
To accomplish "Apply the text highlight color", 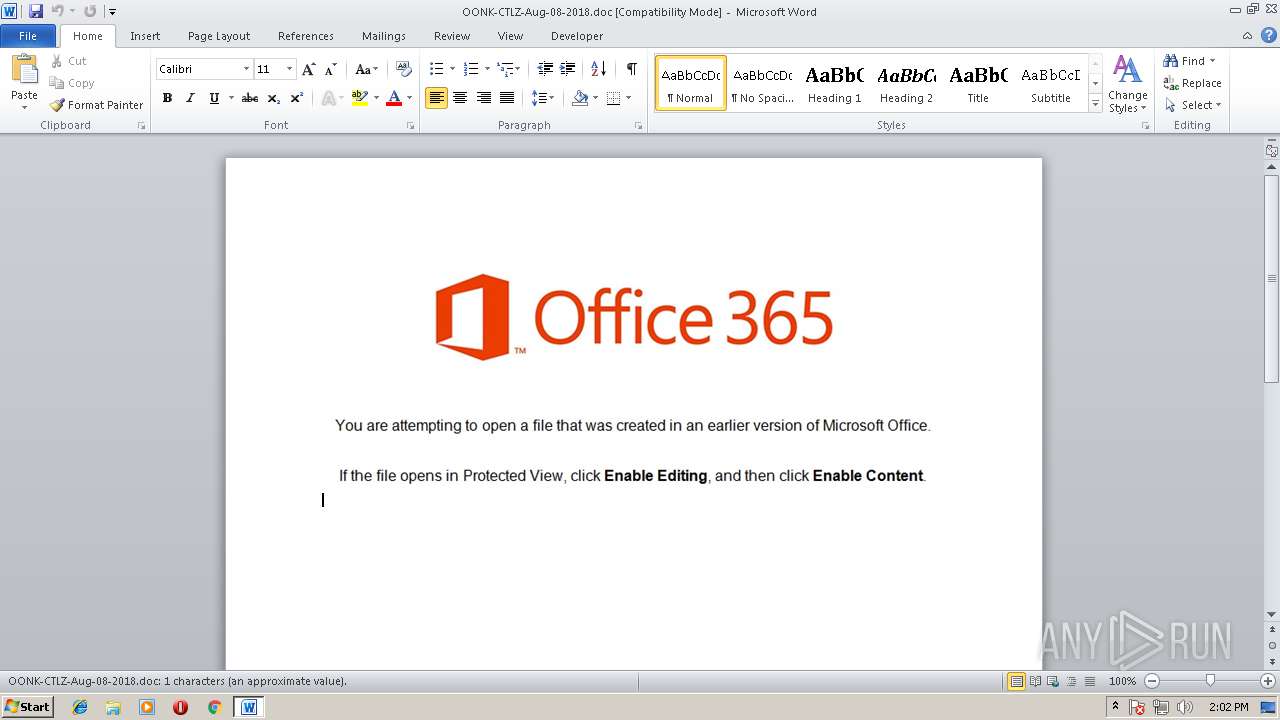I will point(360,98).
